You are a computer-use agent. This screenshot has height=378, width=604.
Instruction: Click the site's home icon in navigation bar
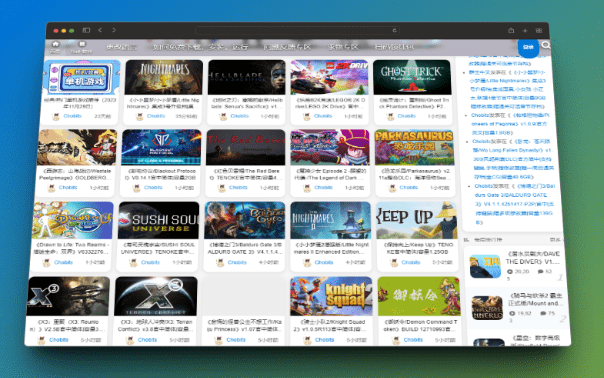pos(55,47)
